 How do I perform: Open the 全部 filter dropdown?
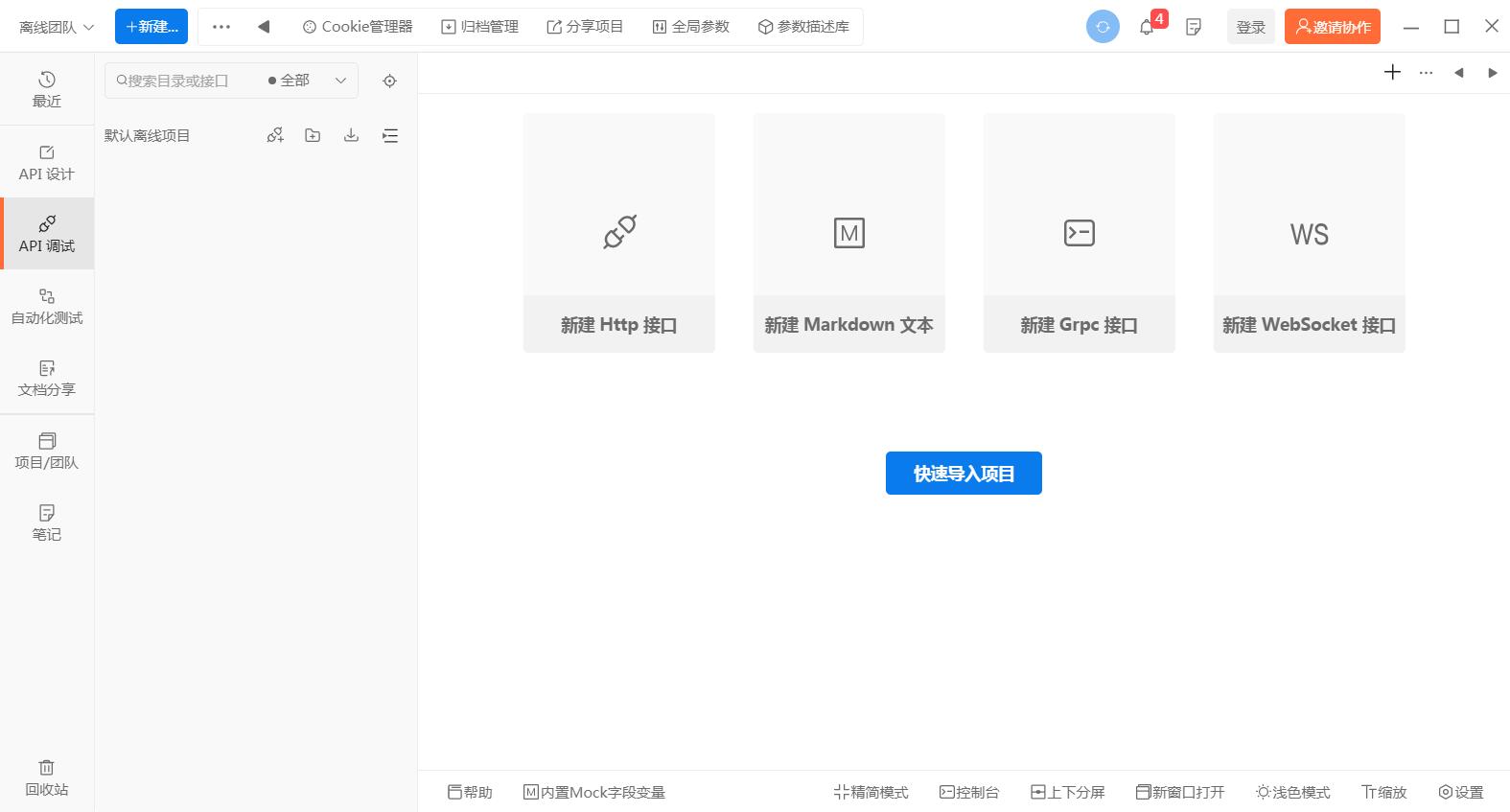[x=307, y=81]
